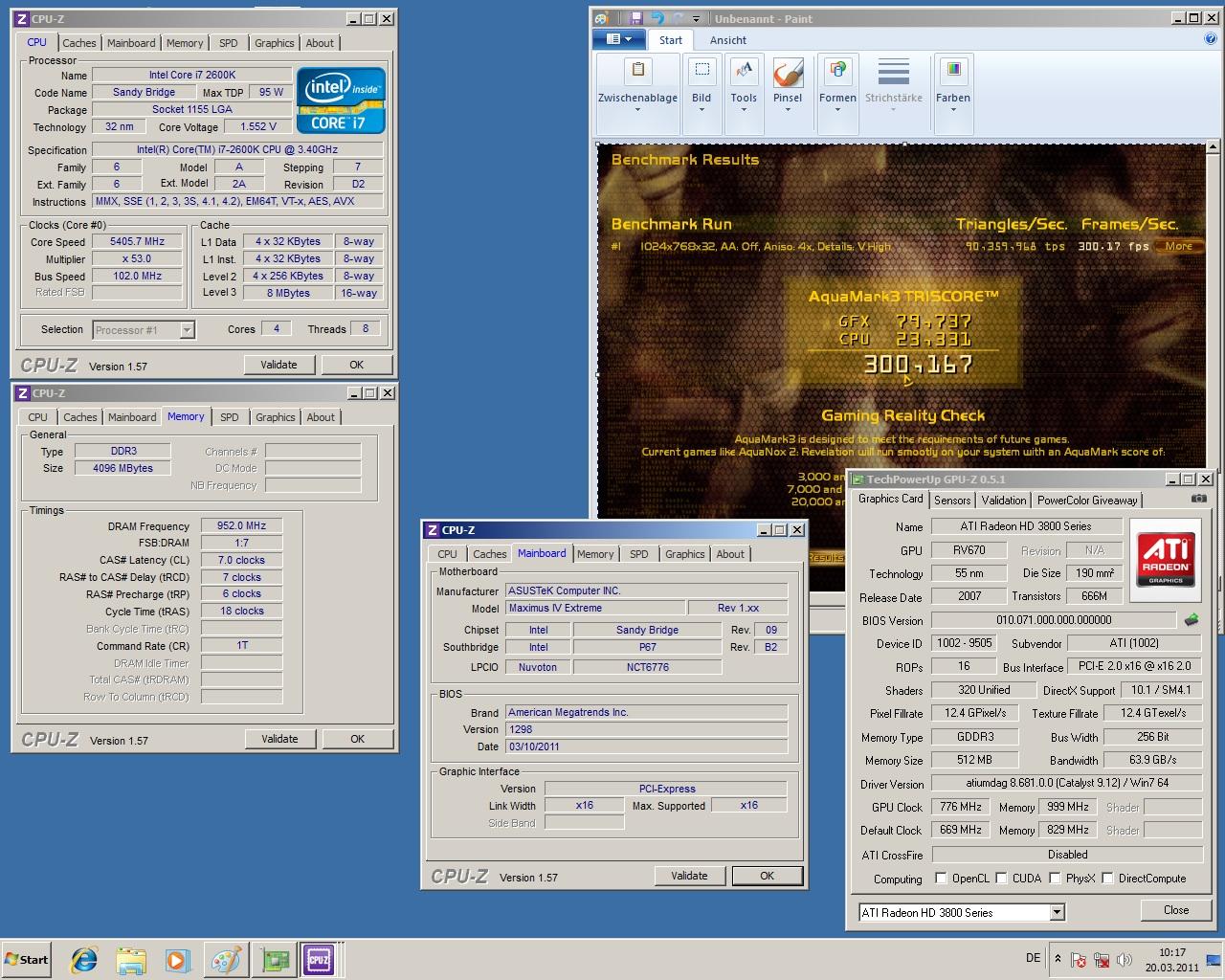Toggle the OpenCL checkbox in GPU-Z
1225x980 pixels.
pyautogui.click(x=942, y=878)
